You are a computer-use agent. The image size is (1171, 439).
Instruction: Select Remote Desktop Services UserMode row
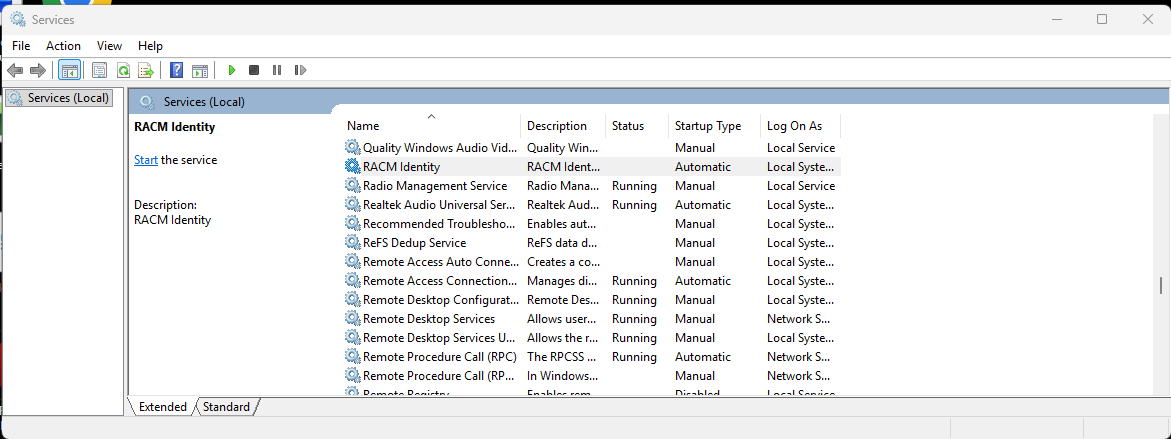point(592,338)
